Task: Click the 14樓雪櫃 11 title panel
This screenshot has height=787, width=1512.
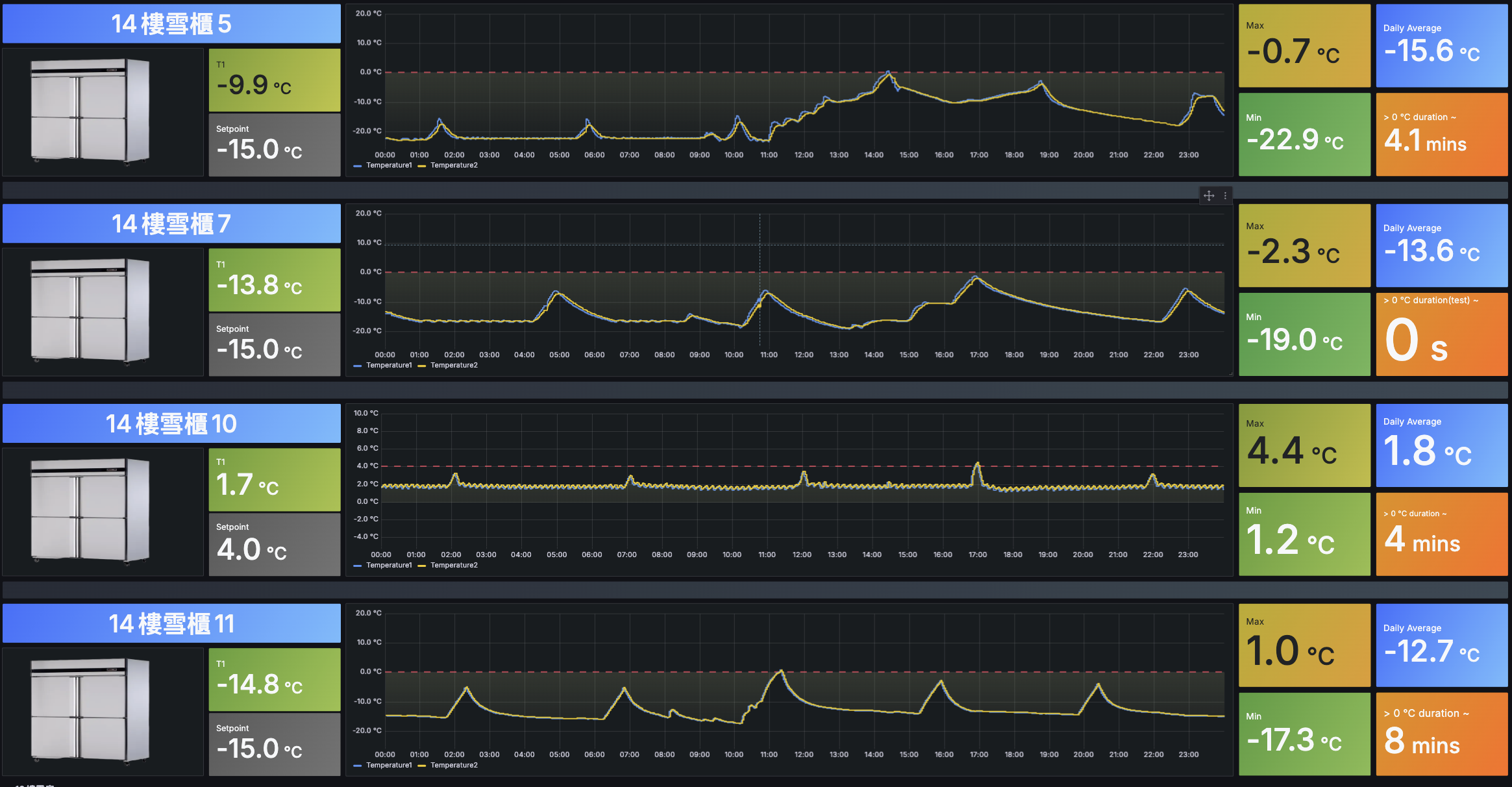Action: click(171, 624)
